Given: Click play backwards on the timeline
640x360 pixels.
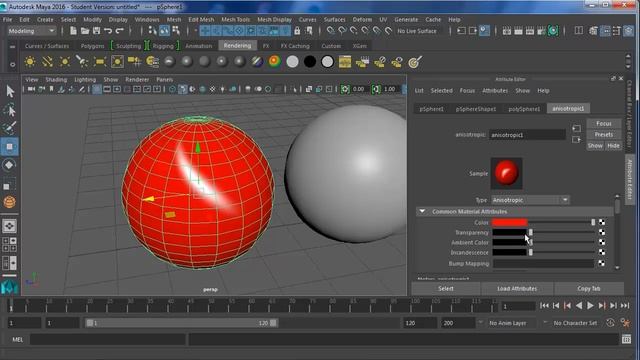Looking at the screenshot, I should (x=579, y=305).
